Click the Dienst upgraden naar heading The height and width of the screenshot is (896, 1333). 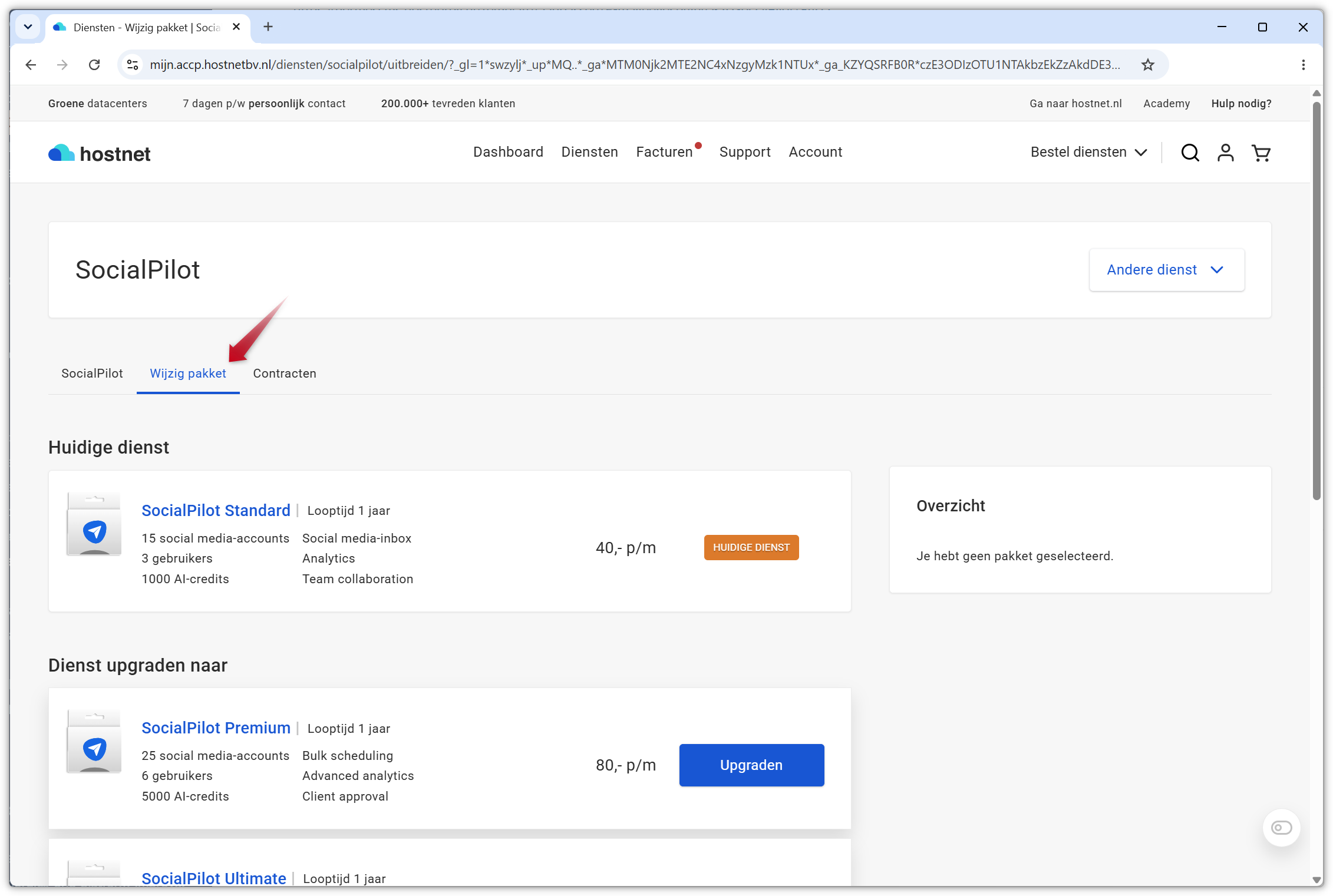[138, 666]
